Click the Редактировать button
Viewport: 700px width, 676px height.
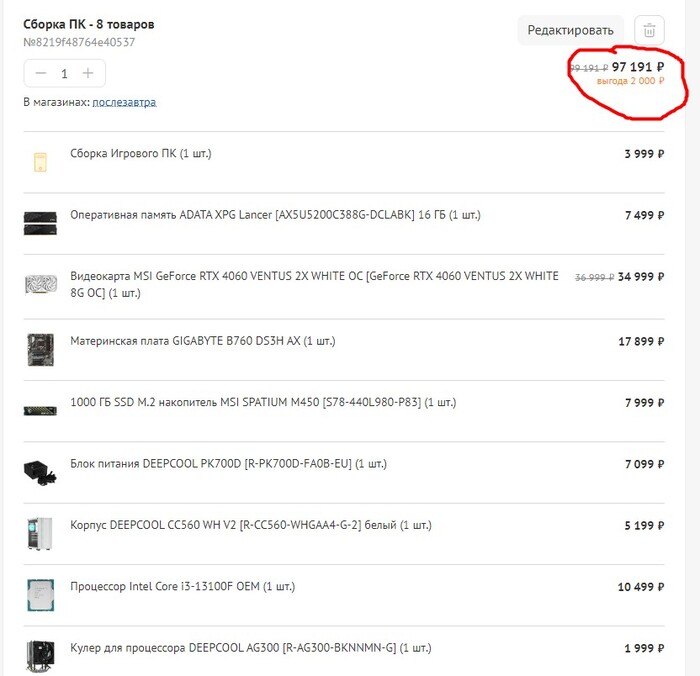(x=570, y=30)
